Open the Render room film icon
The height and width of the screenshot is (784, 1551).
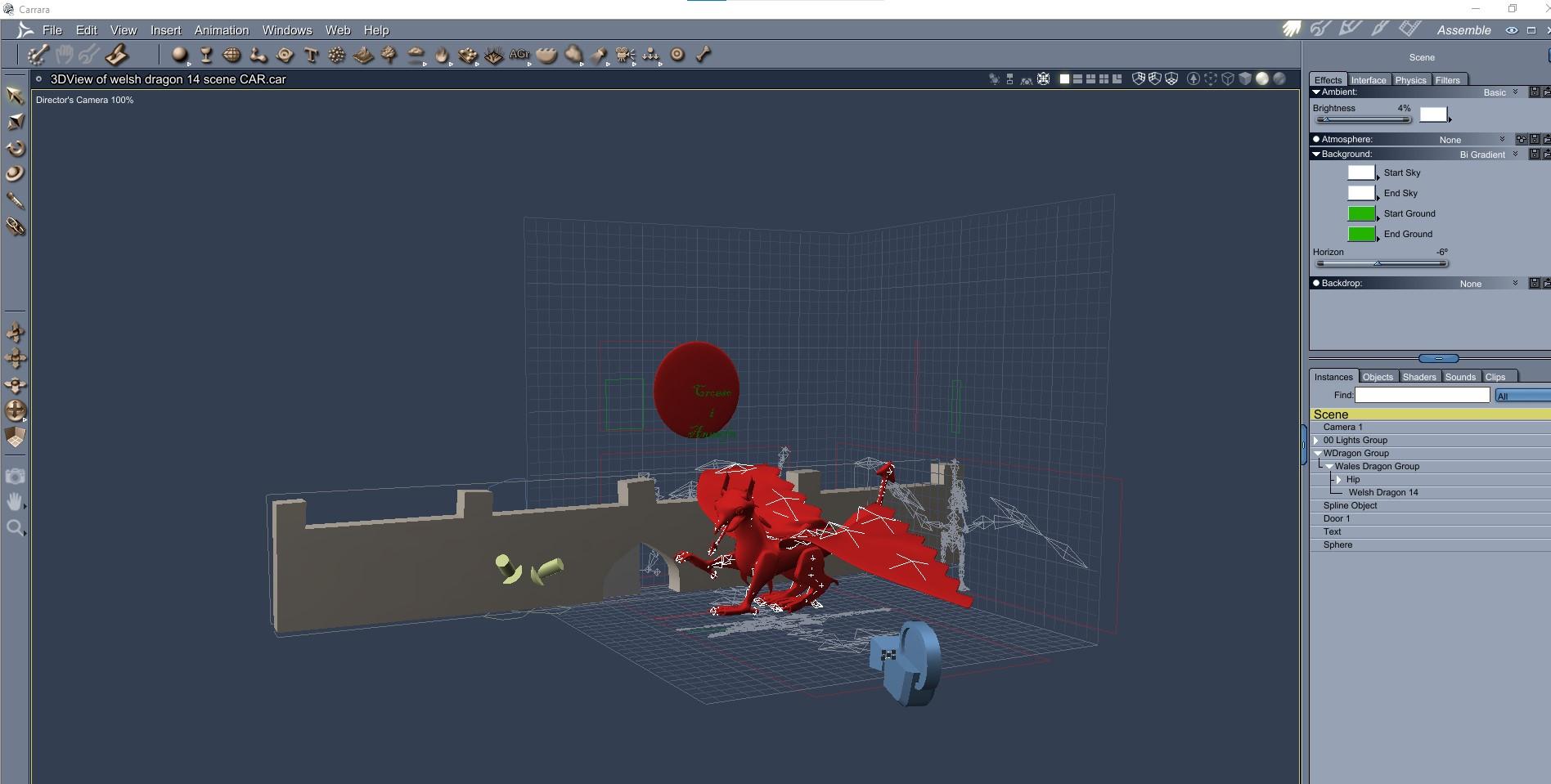coord(1409,29)
